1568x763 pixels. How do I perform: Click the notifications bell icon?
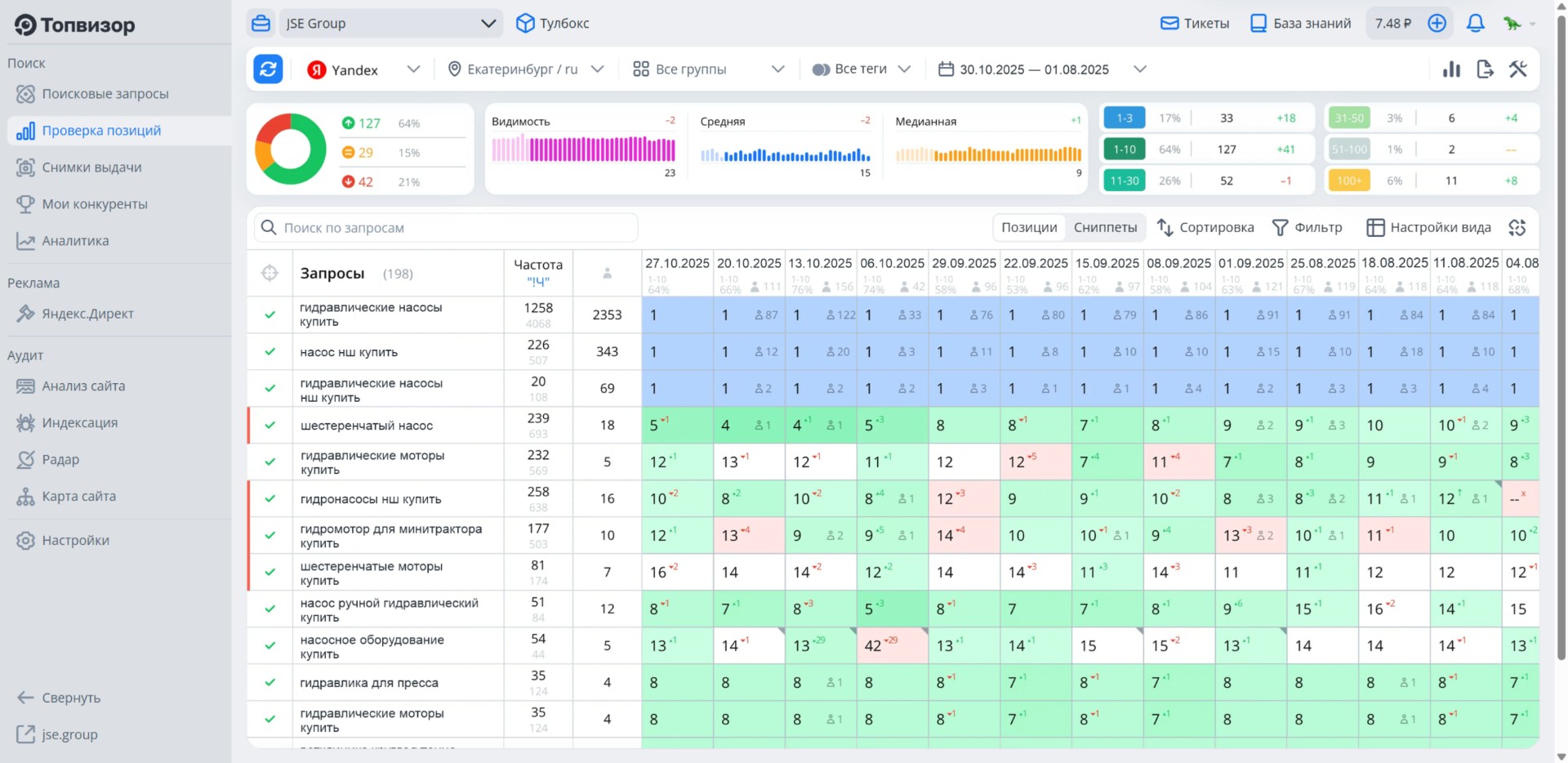pos(1475,24)
